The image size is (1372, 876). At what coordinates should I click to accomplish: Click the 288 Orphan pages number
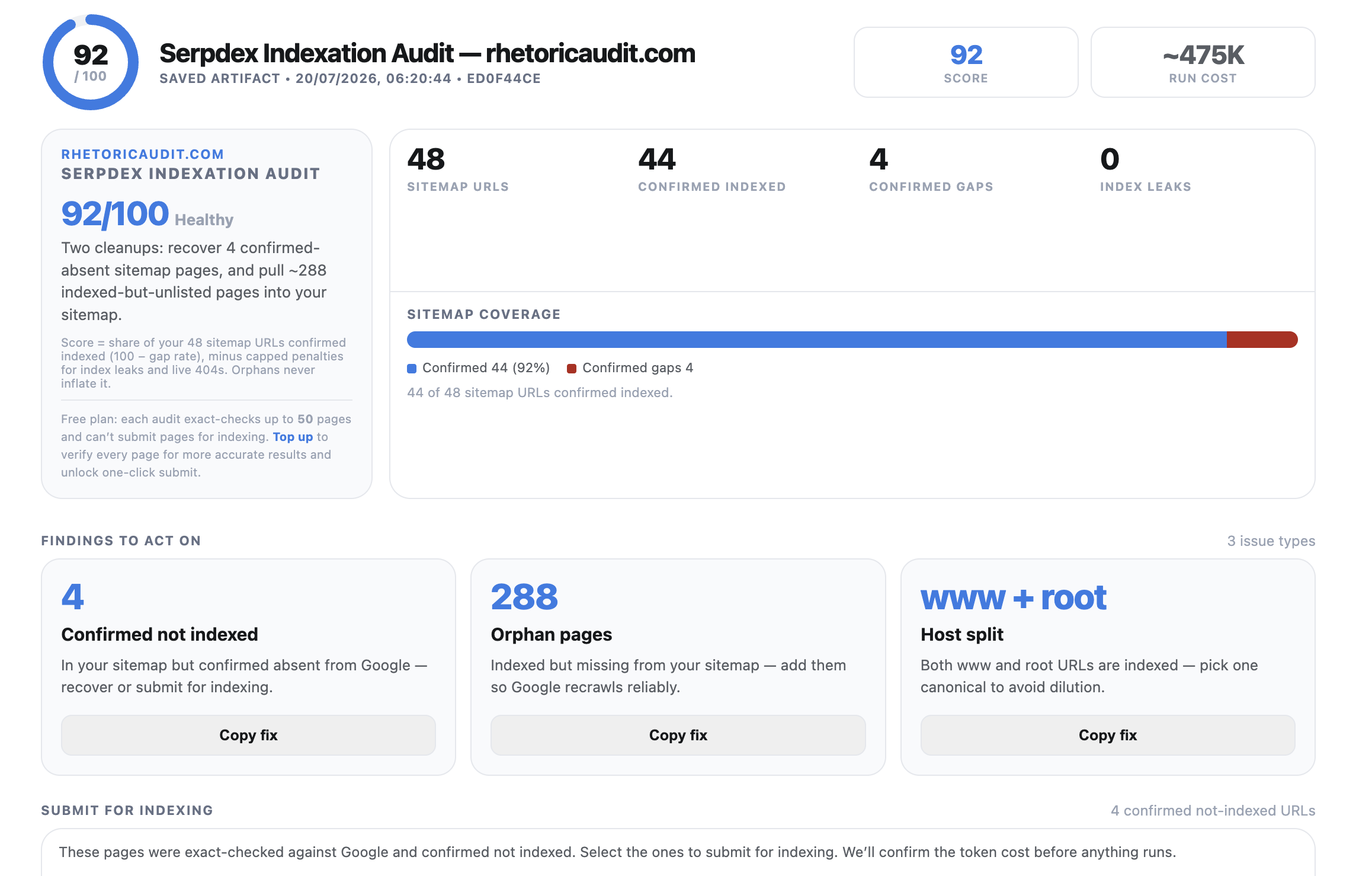point(524,597)
